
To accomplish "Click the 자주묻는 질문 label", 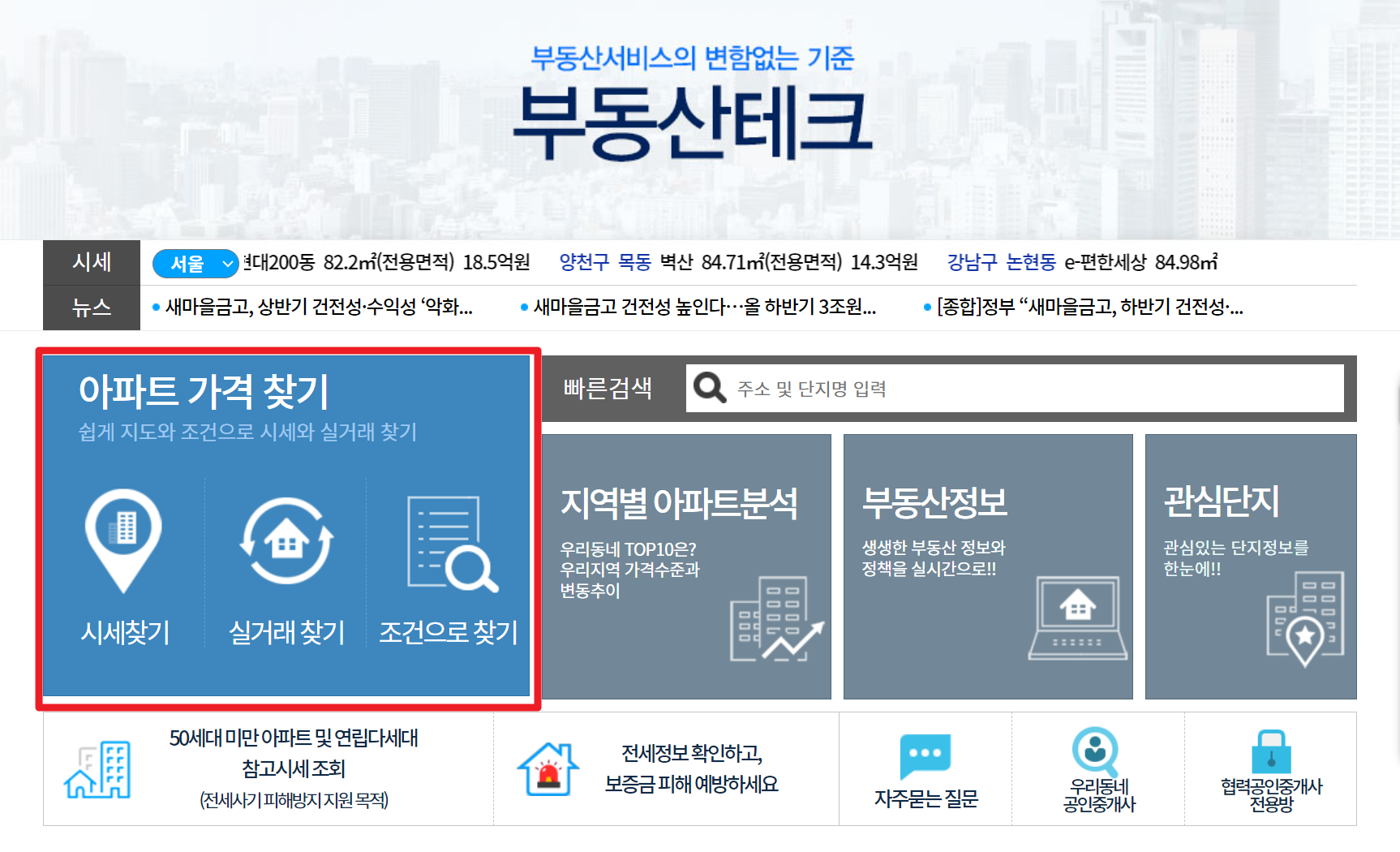I will pyautogui.click(x=925, y=799).
